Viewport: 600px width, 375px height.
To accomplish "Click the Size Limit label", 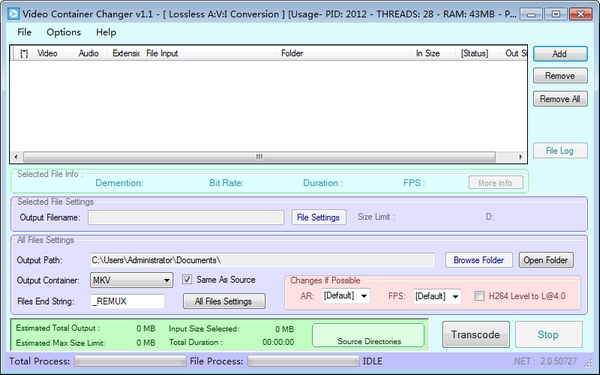I will pyautogui.click(x=376, y=217).
